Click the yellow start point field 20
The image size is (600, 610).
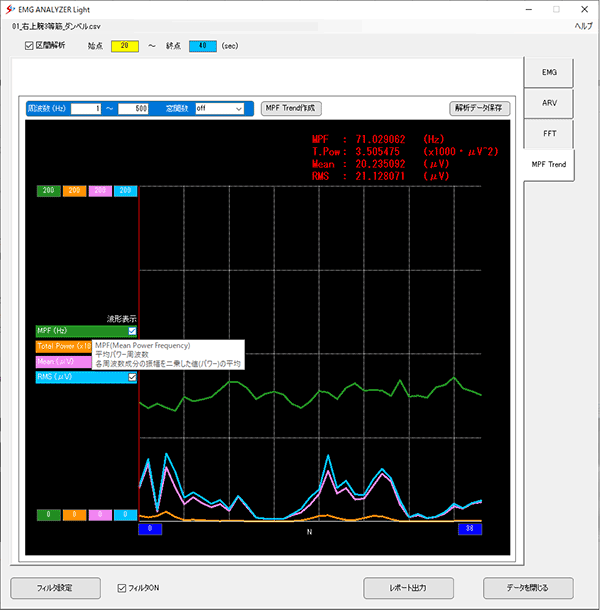pyautogui.click(x=125, y=46)
